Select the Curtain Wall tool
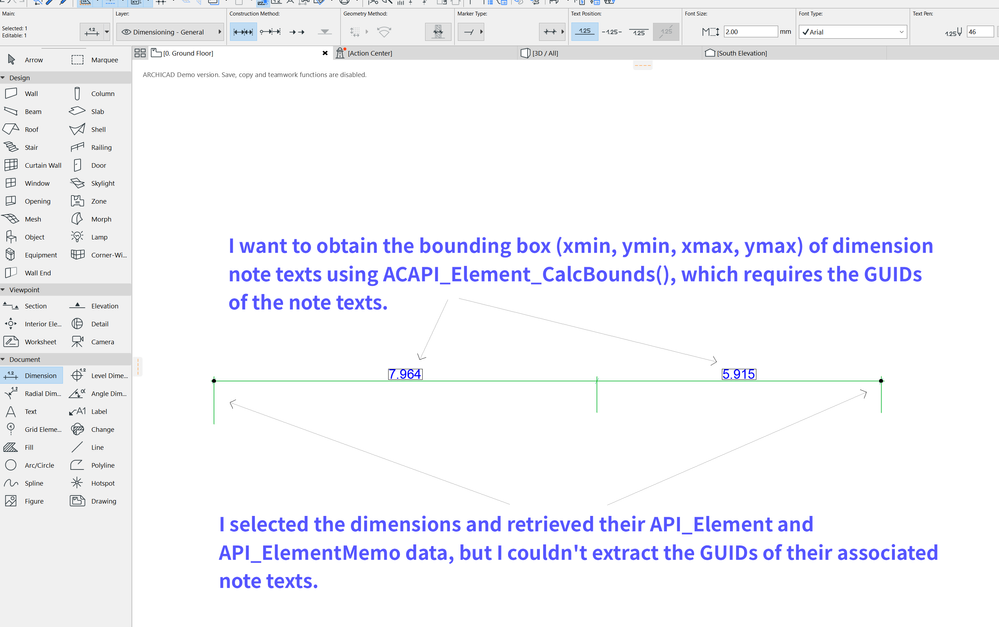 point(32,165)
